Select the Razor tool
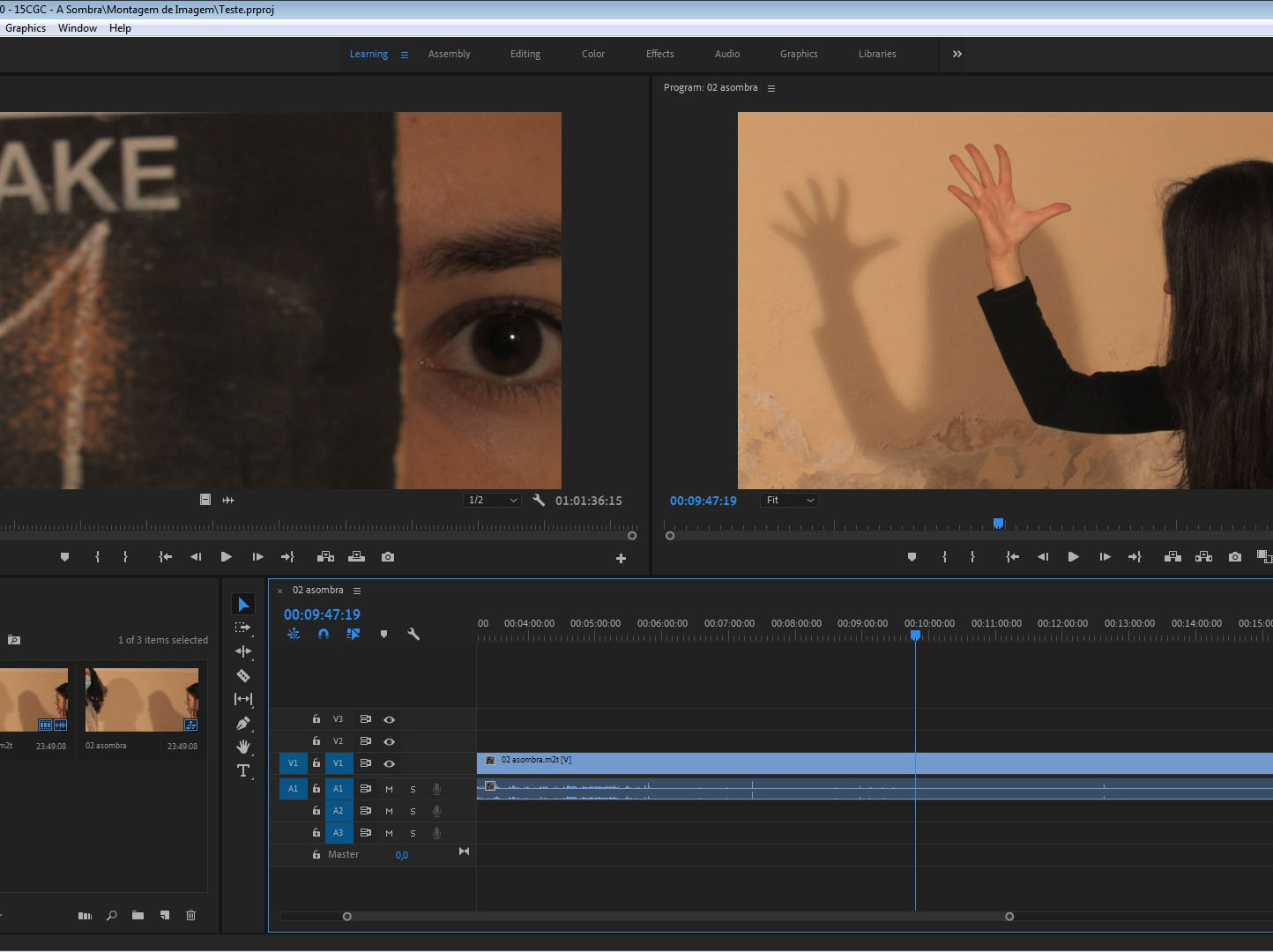The width and height of the screenshot is (1273, 952). (x=243, y=675)
